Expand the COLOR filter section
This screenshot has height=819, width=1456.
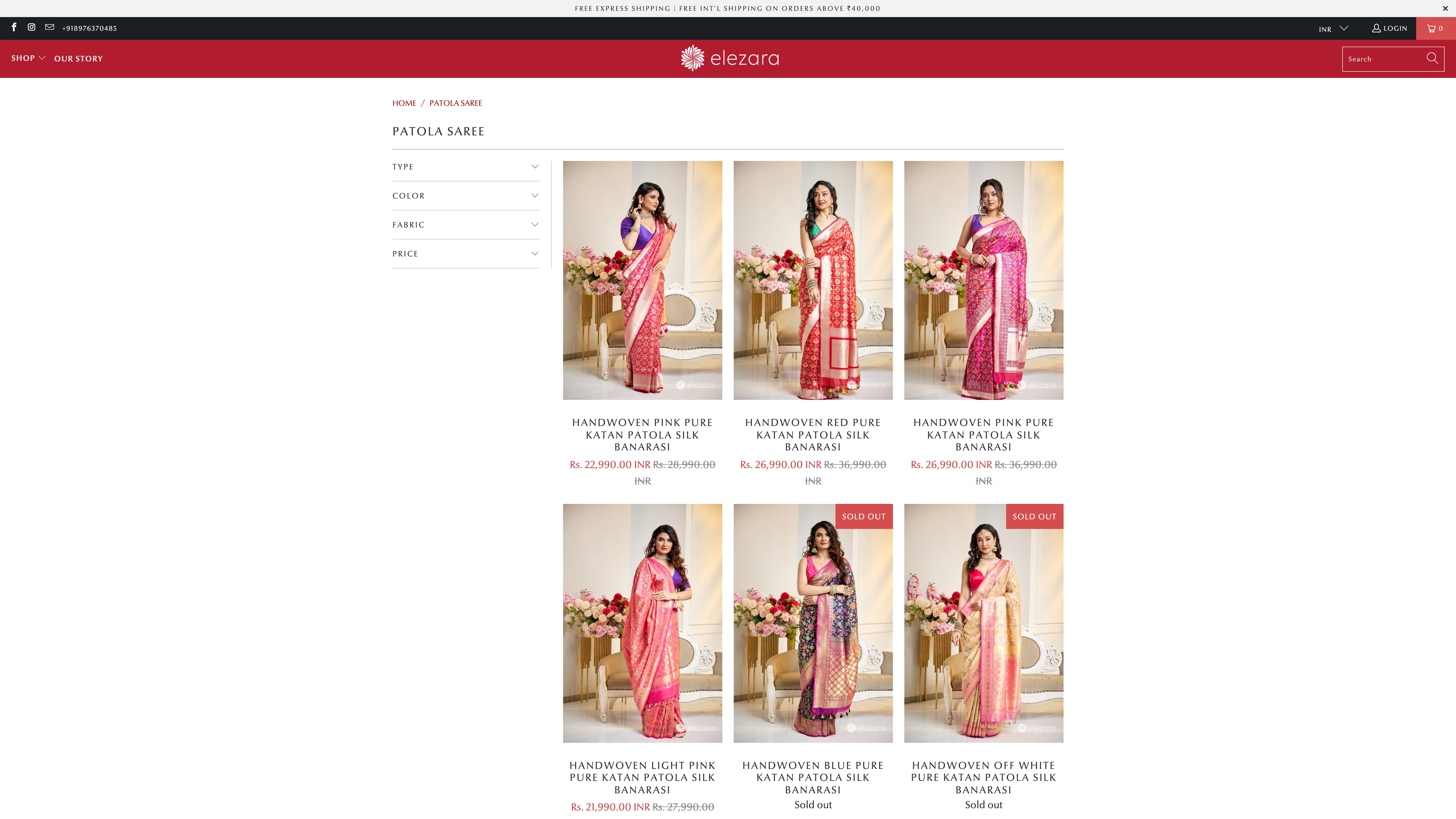[535, 195]
